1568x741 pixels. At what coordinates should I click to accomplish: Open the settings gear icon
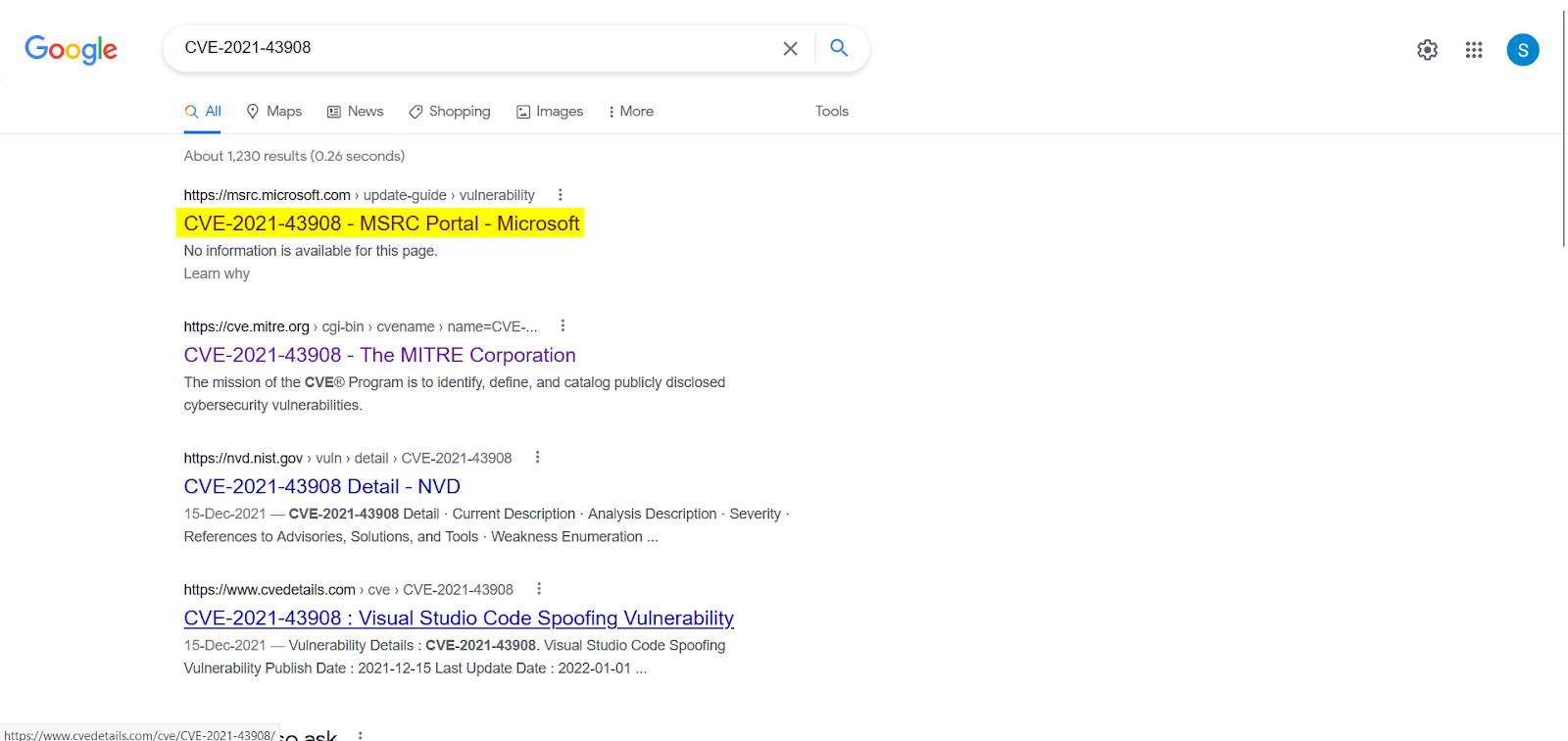tap(1427, 50)
